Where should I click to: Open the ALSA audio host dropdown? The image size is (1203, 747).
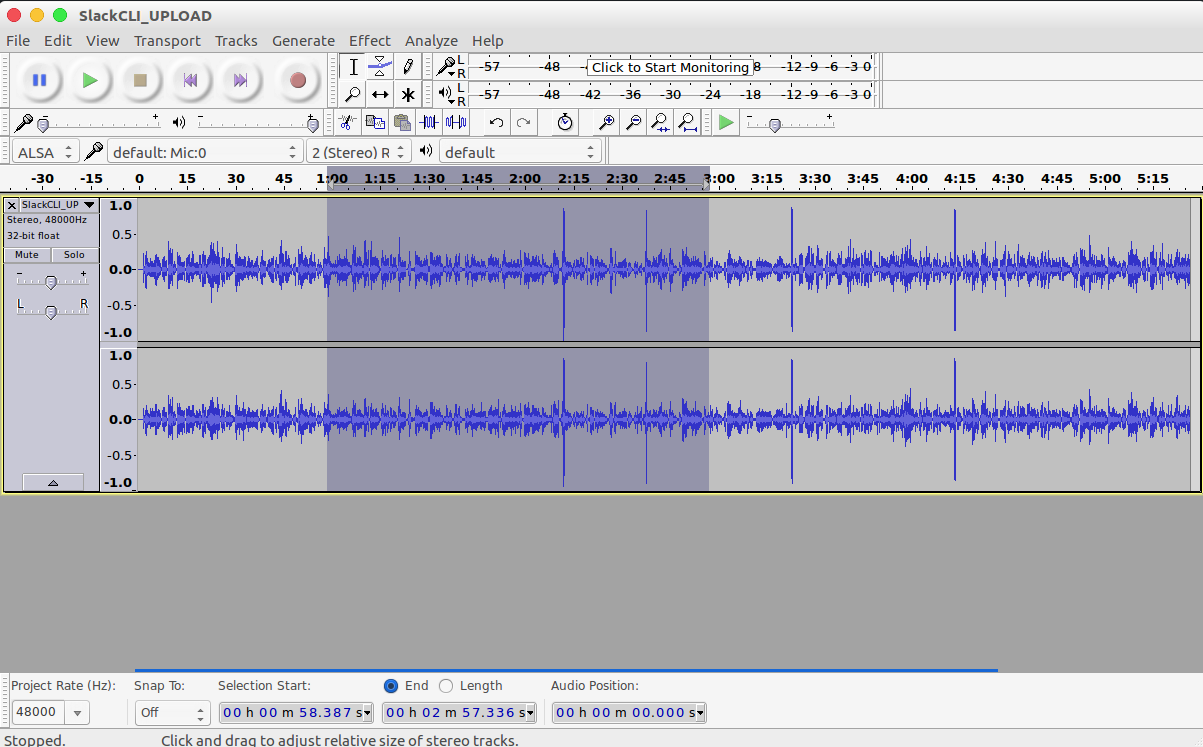coord(45,152)
